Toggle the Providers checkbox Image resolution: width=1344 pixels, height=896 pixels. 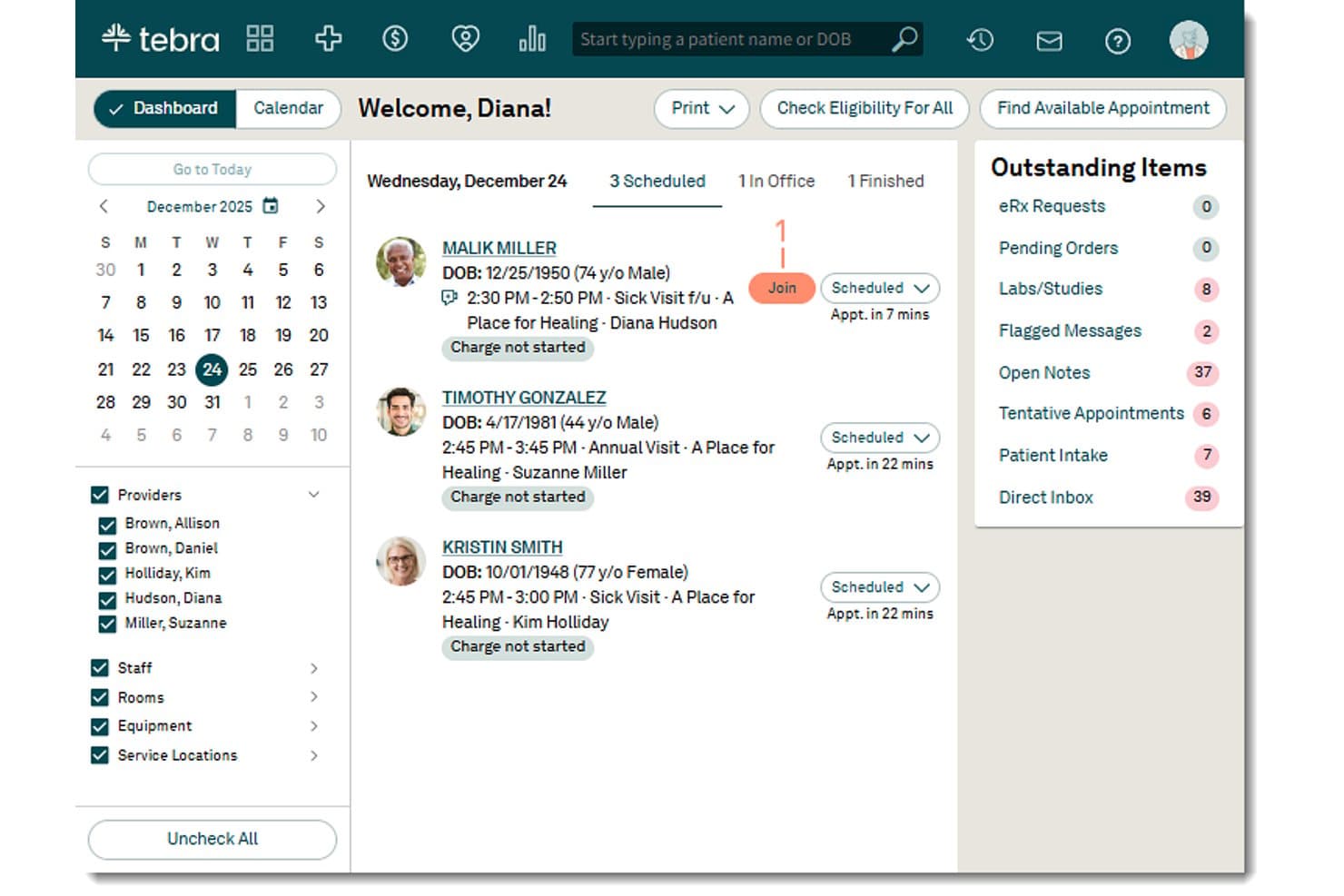tap(100, 495)
